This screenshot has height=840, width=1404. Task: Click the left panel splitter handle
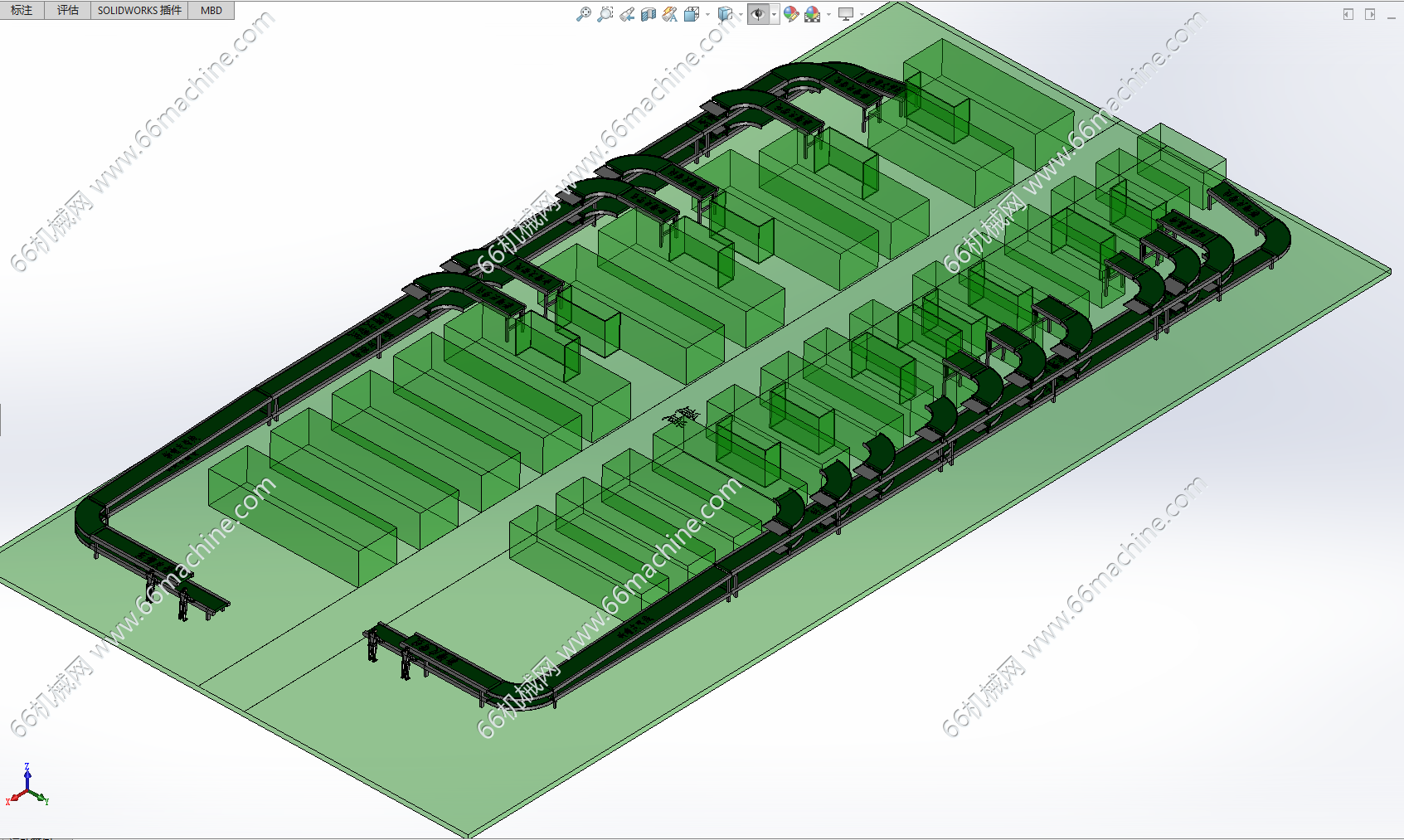[1, 420]
